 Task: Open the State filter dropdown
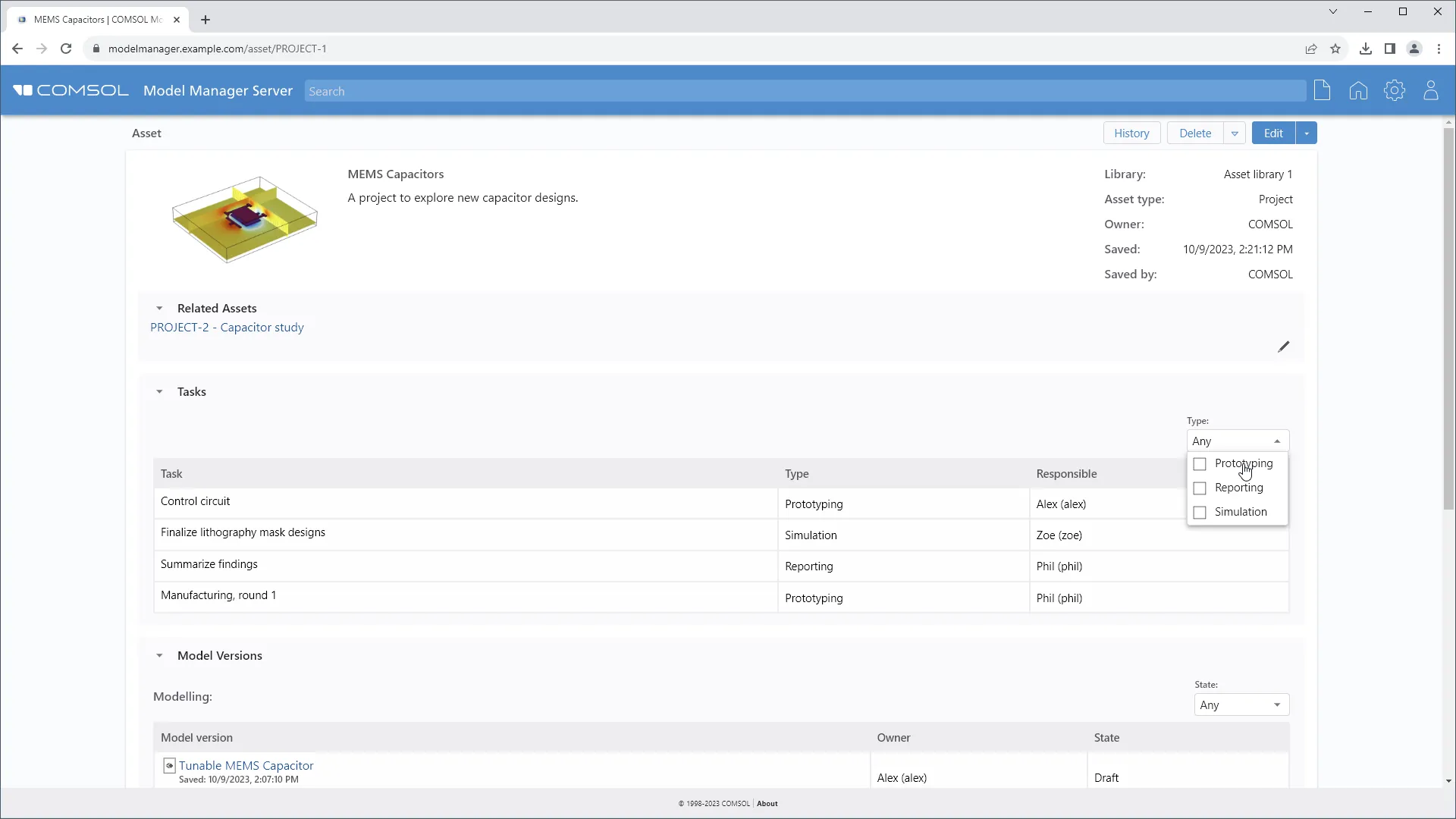[1241, 705]
